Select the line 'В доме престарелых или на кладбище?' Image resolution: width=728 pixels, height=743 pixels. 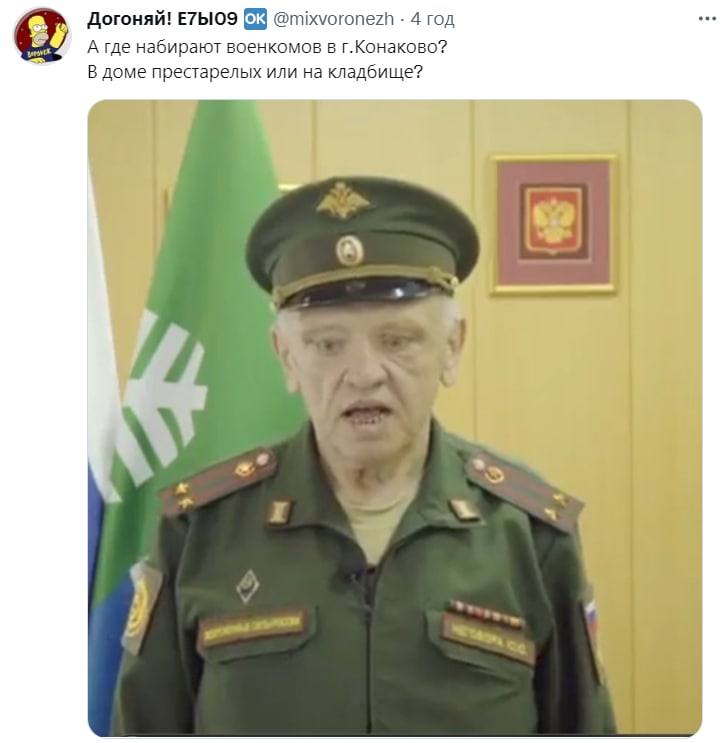point(255,72)
